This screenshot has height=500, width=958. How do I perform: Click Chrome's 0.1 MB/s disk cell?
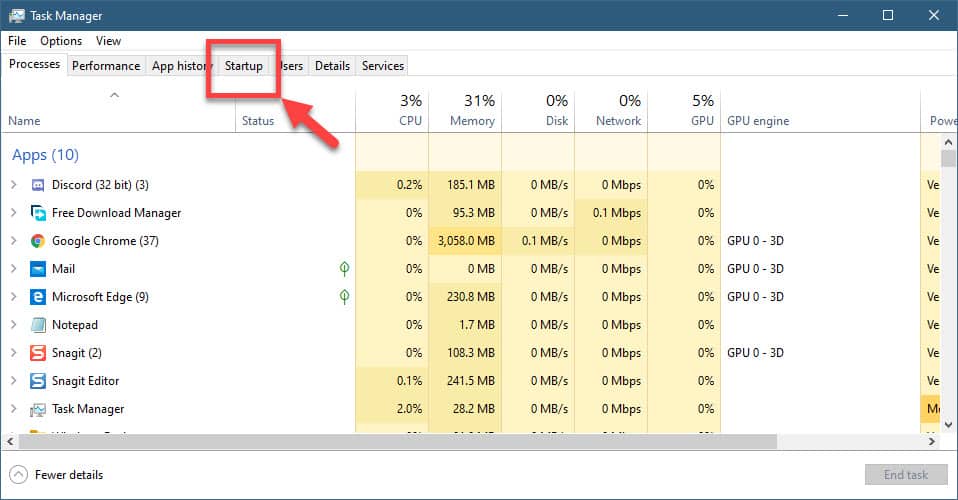coord(538,241)
